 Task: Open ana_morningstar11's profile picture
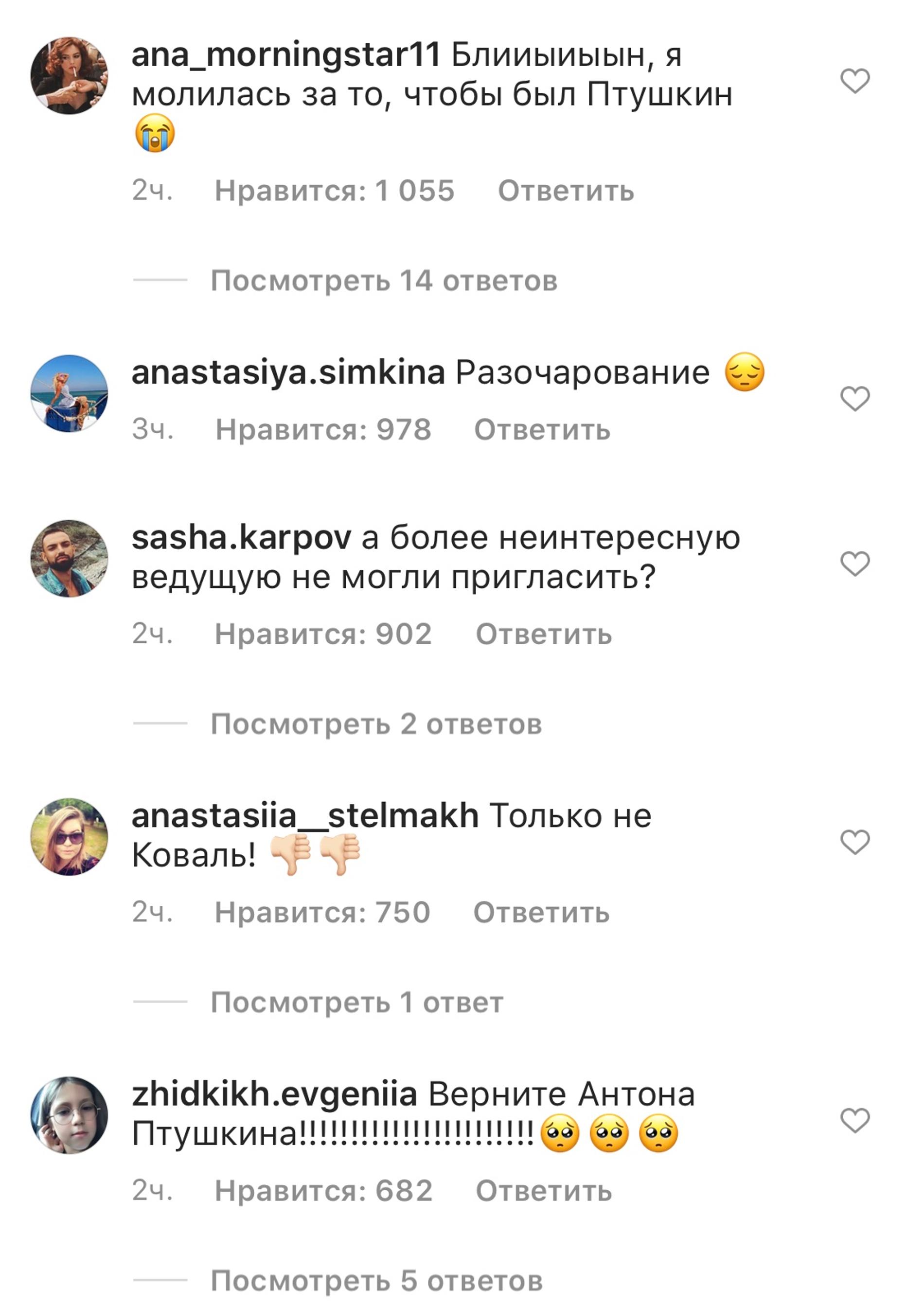pos(69,76)
